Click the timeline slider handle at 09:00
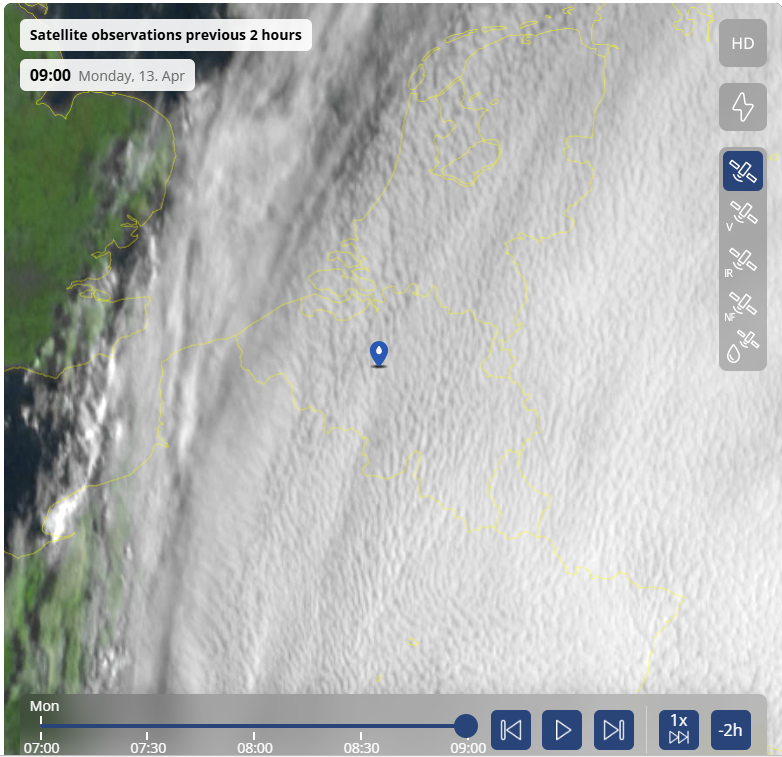 (466, 726)
